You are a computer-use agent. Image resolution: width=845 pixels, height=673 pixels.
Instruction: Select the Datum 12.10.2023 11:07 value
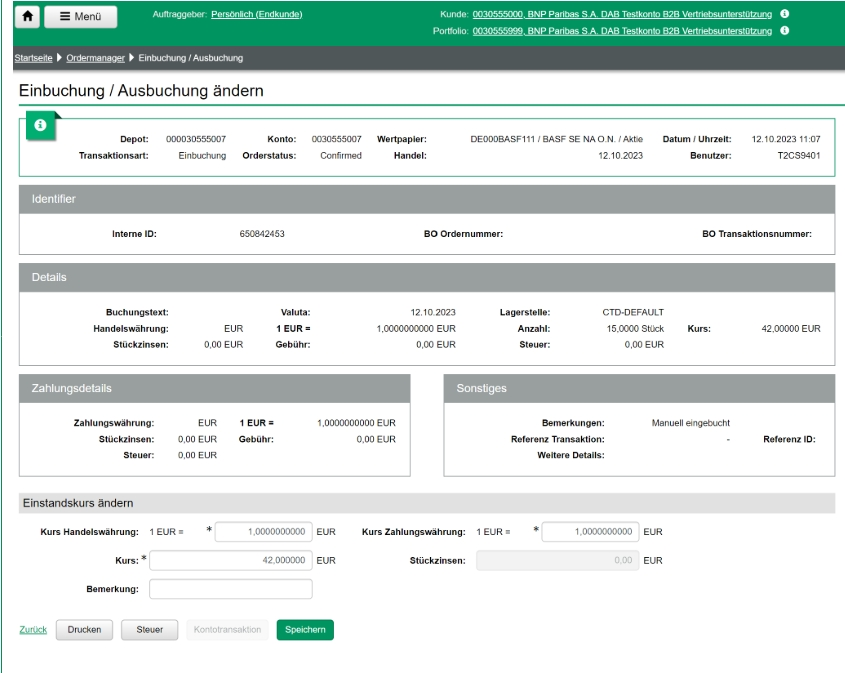click(x=786, y=139)
